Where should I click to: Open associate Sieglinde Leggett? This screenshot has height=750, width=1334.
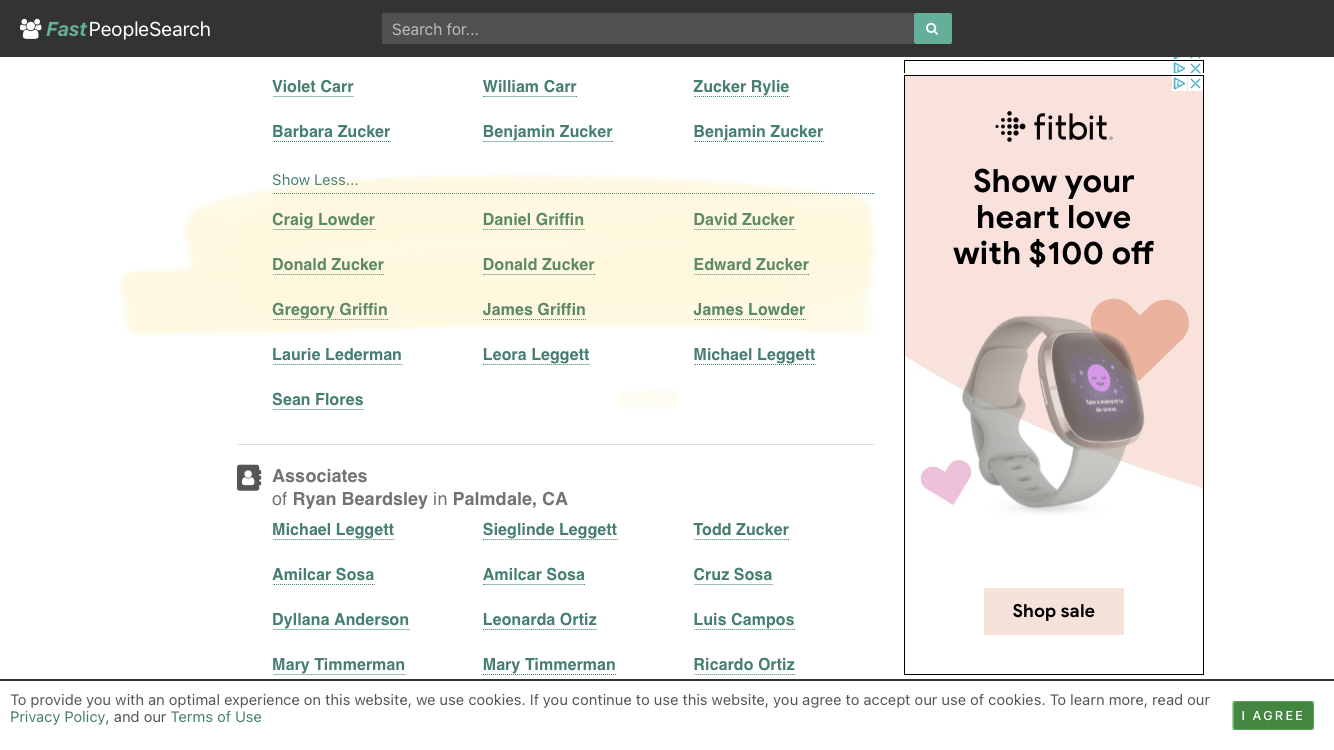click(x=550, y=530)
